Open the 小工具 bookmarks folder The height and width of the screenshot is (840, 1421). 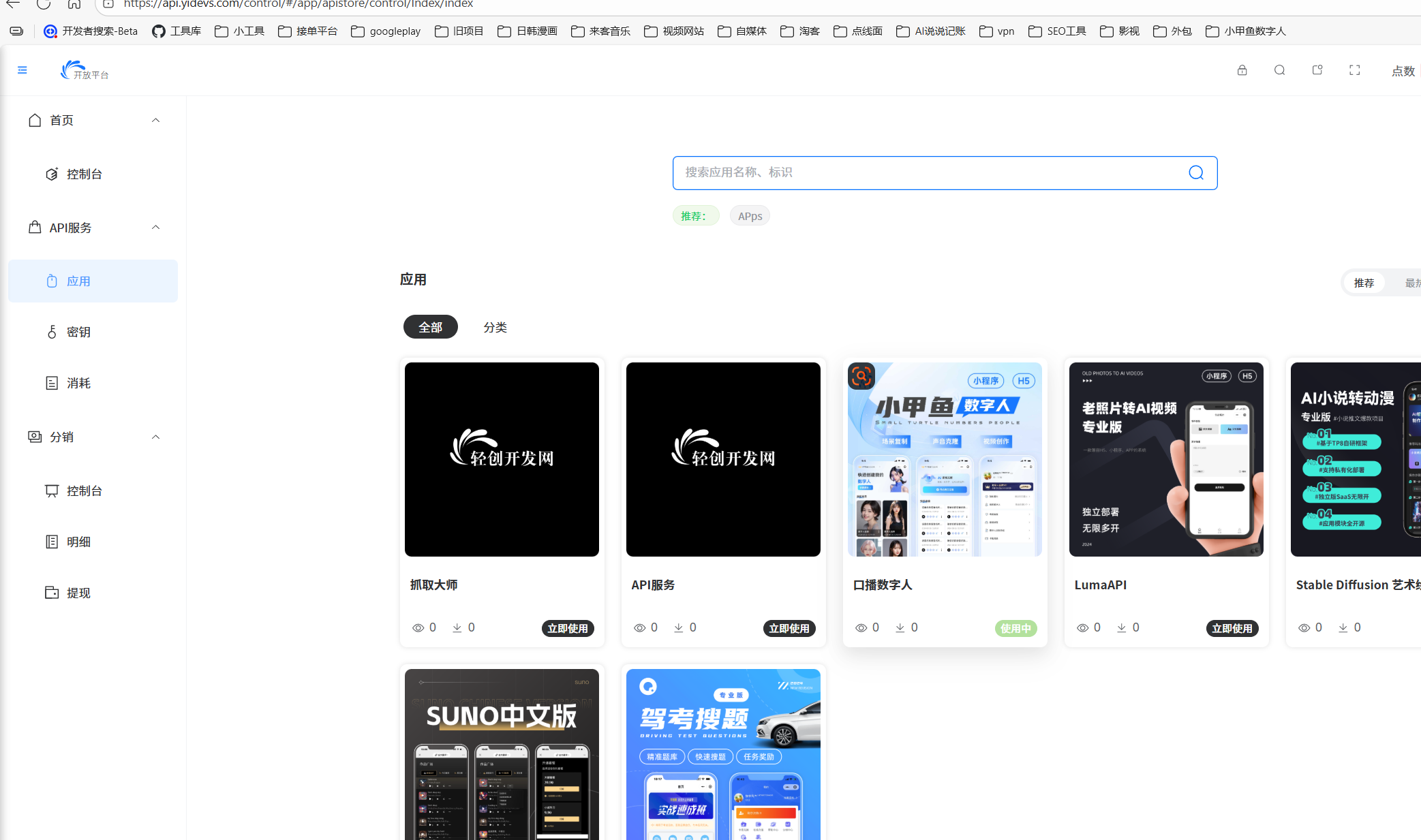click(239, 31)
